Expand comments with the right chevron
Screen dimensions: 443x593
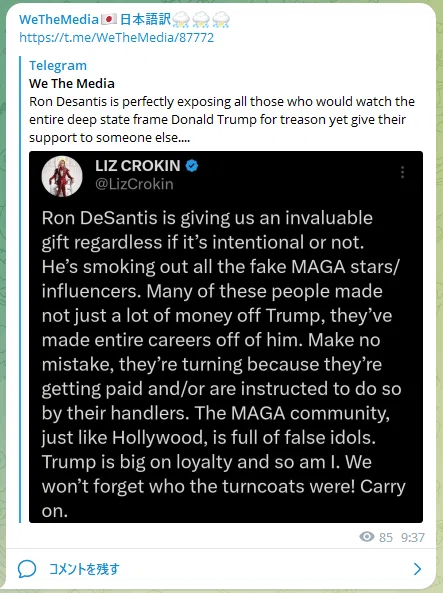pos(418,569)
